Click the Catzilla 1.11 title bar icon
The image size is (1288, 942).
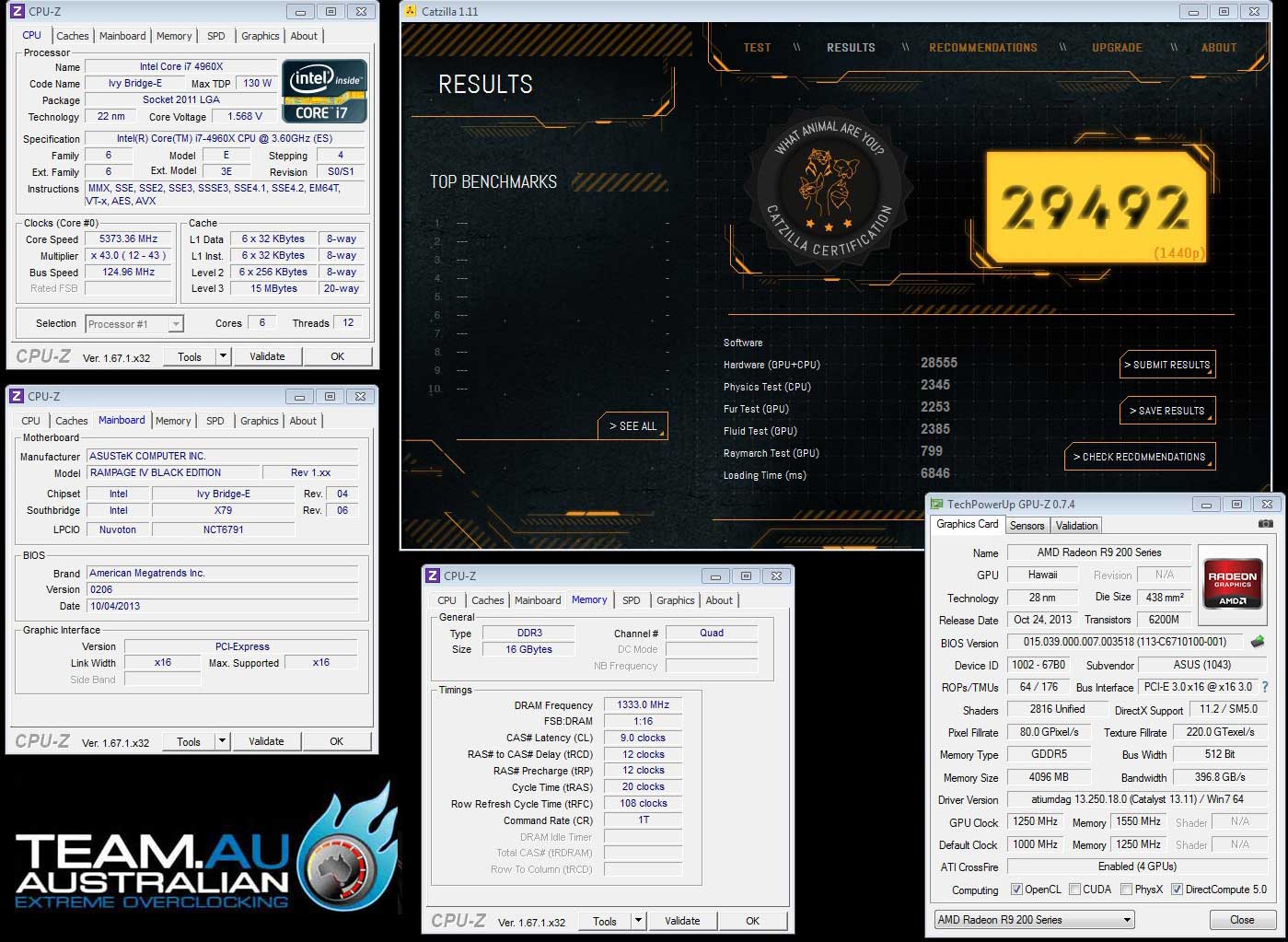pos(411,11)
